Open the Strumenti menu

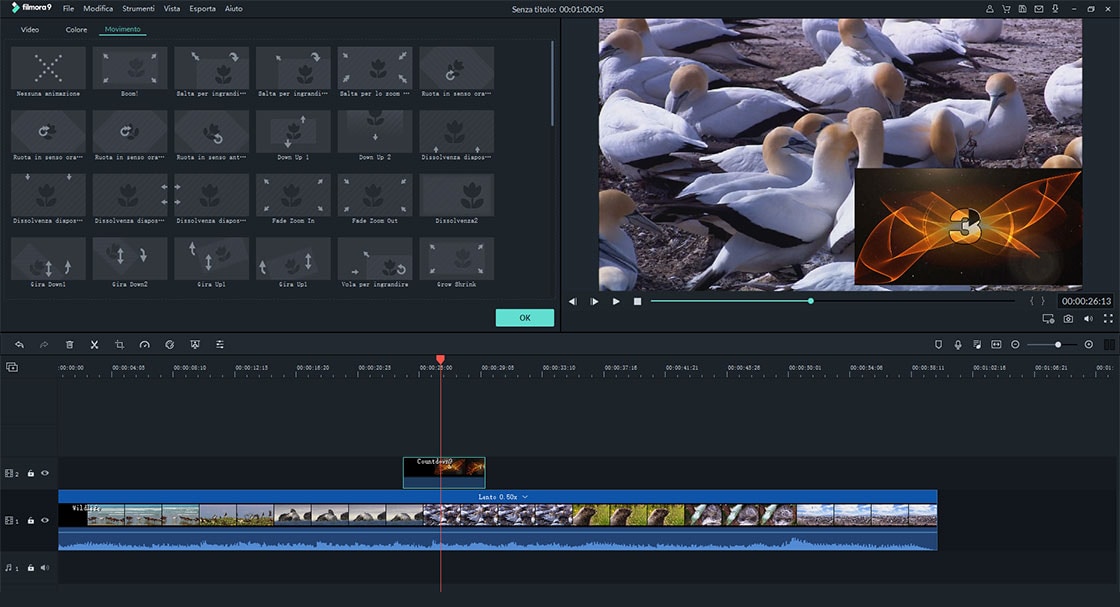(139, 9)
